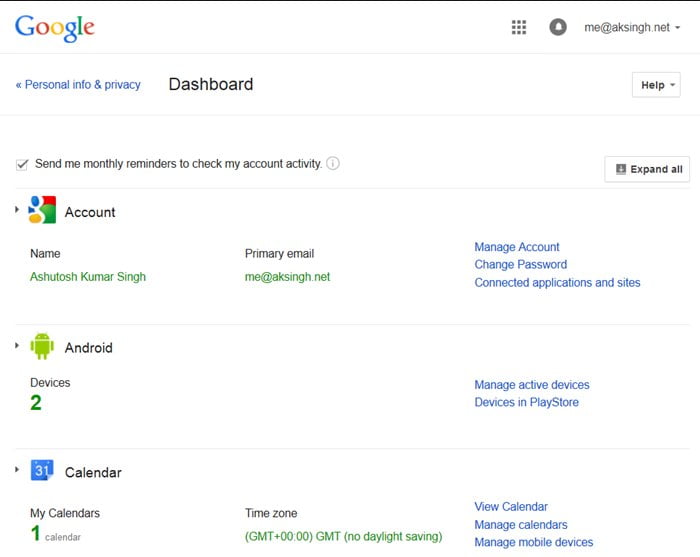Click the My Calendars count 1 calendar

[55, 534]
